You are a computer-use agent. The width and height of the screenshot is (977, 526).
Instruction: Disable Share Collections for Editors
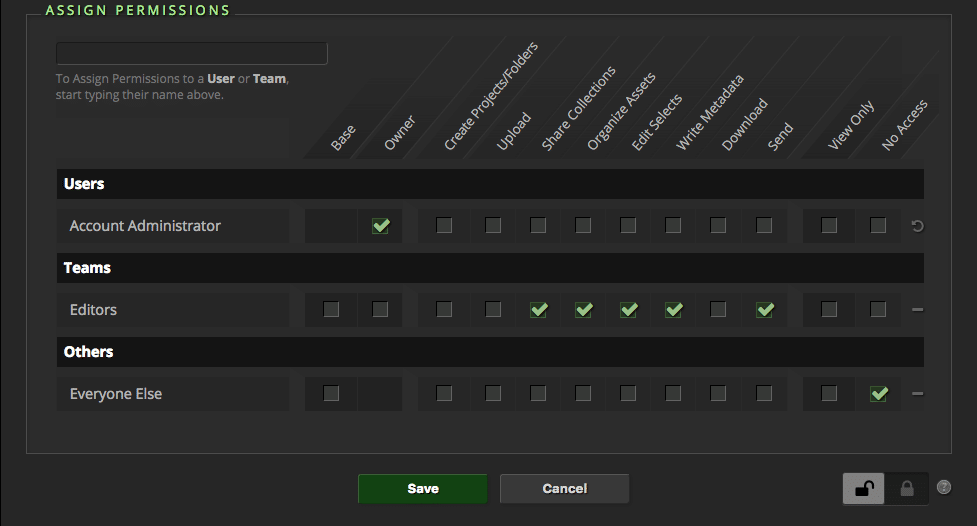pos(538,310)
